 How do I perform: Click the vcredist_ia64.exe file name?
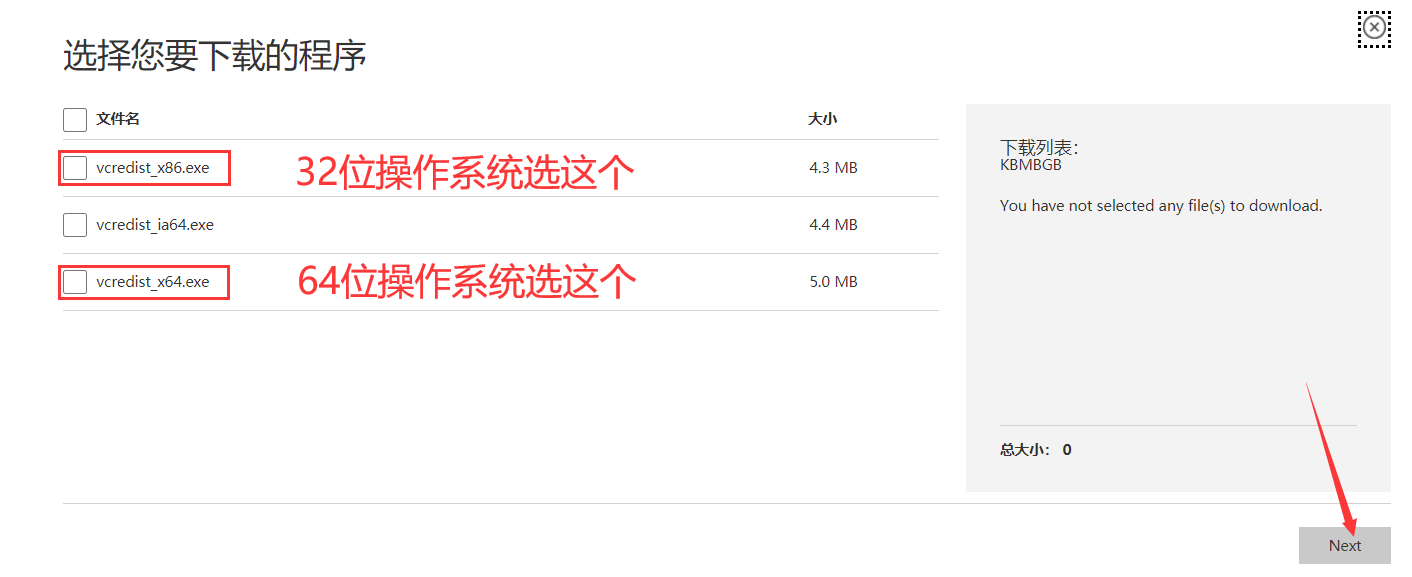[x=155, y=225]
